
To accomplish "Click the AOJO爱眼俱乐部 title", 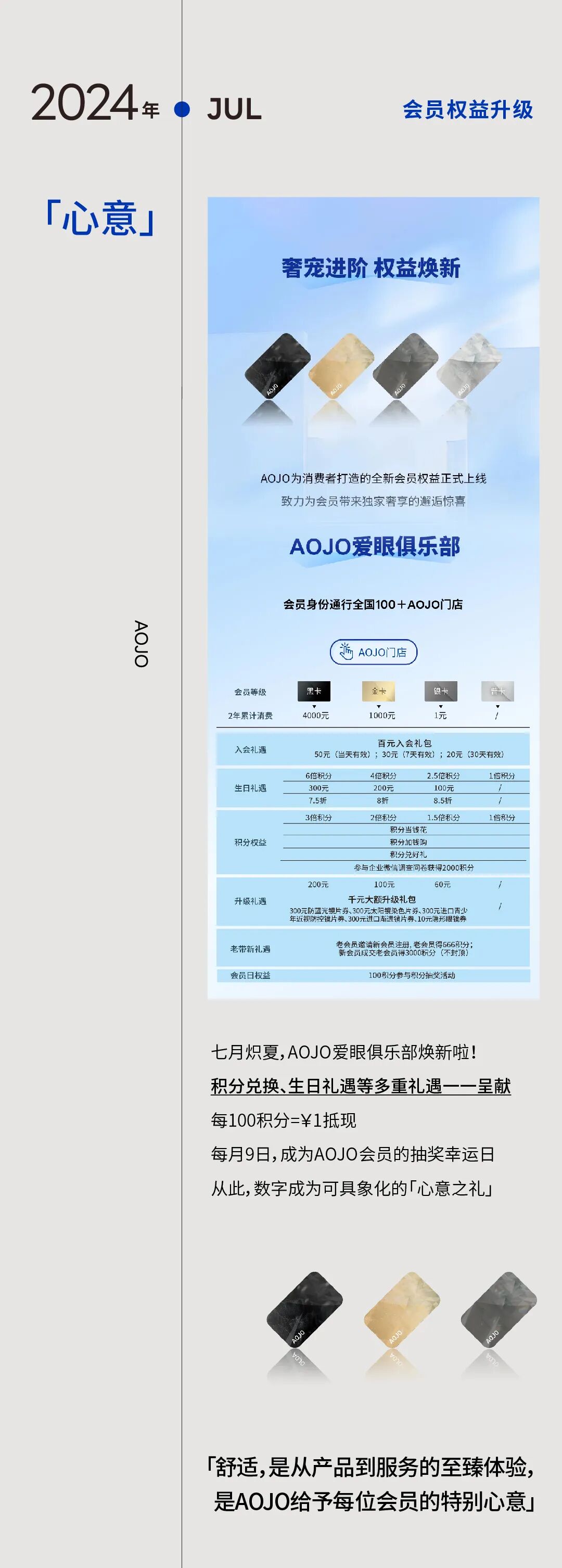I will (375, 546).
